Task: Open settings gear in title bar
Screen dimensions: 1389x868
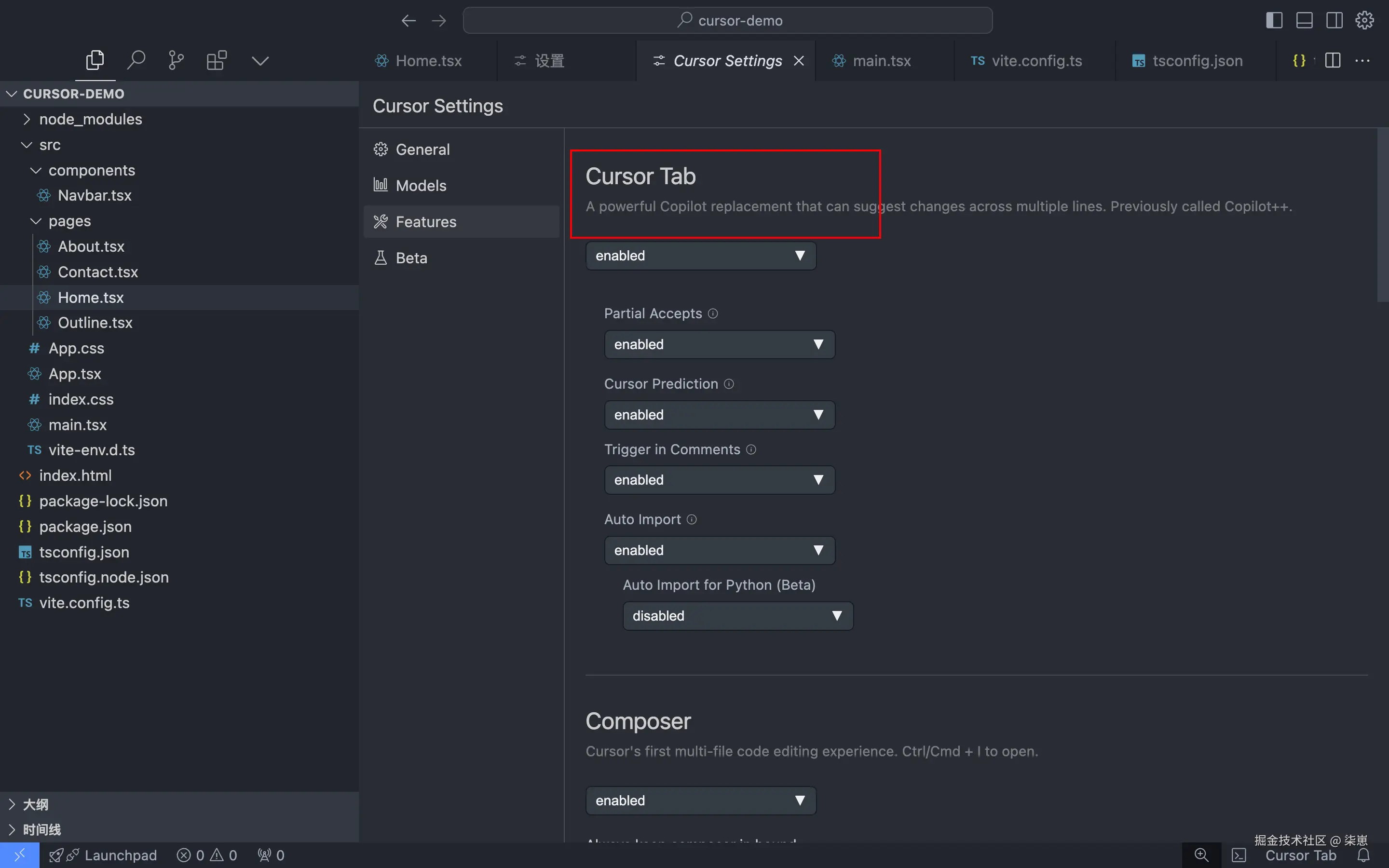Action: tap(1364, 21)
